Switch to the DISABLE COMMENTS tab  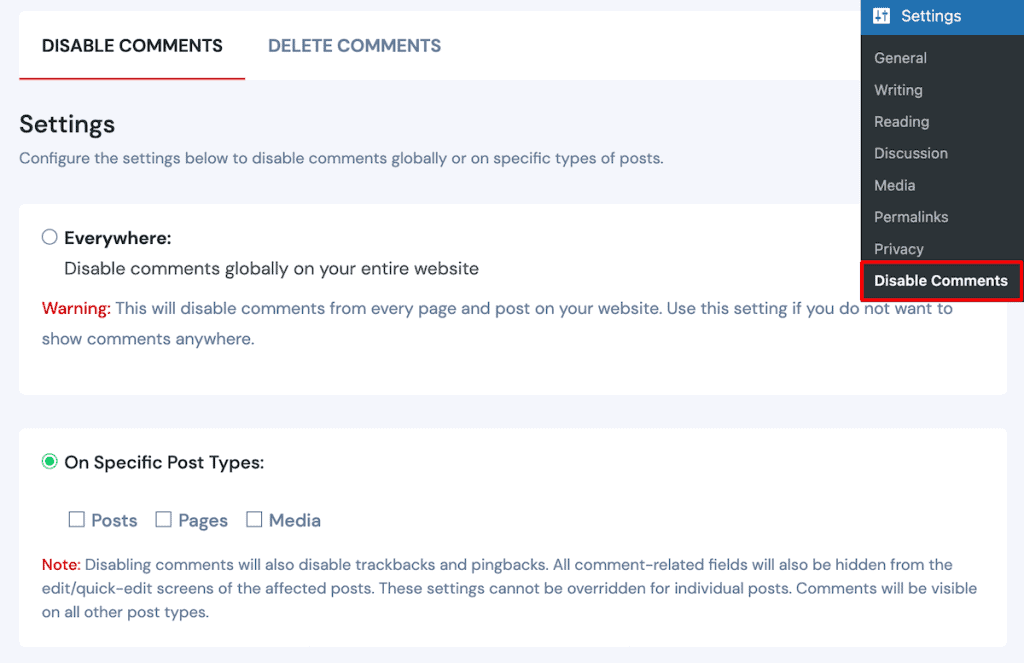pyautogui.click(x=131, y=45)
